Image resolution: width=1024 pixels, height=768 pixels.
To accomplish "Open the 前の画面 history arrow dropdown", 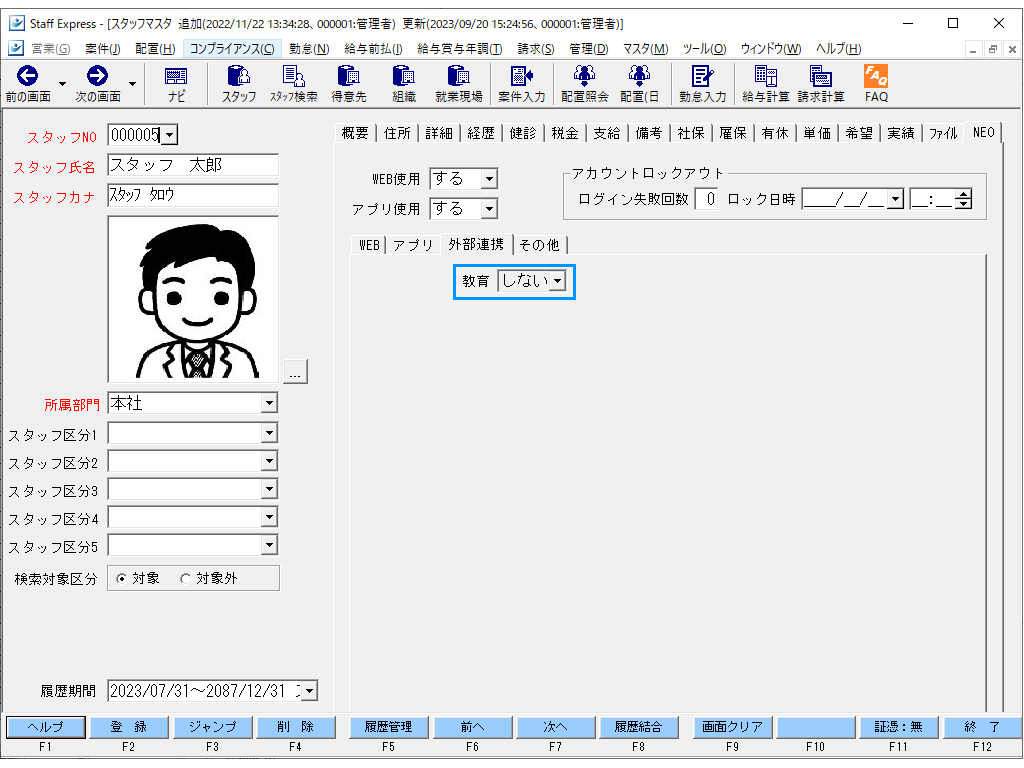I will tap(63, 84).
